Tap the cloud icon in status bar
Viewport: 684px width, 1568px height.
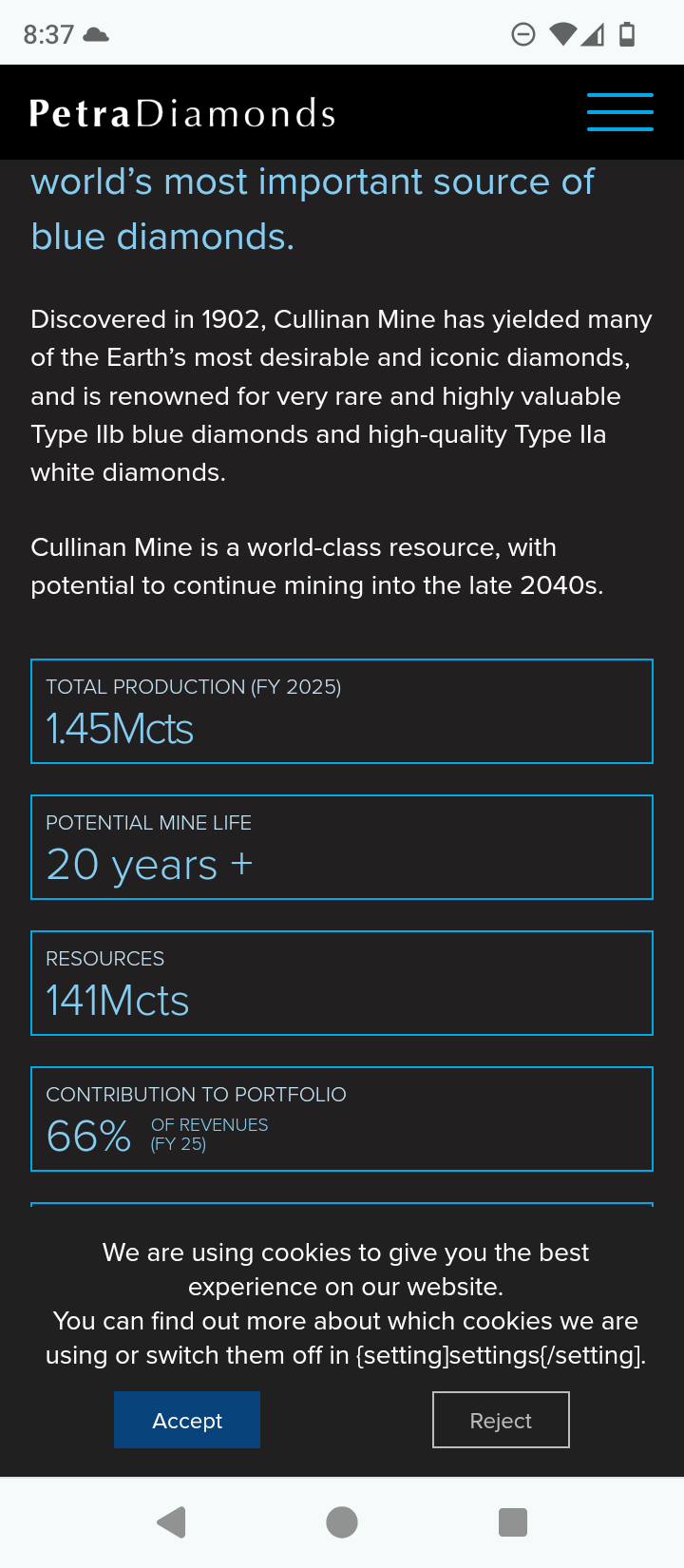96,35
